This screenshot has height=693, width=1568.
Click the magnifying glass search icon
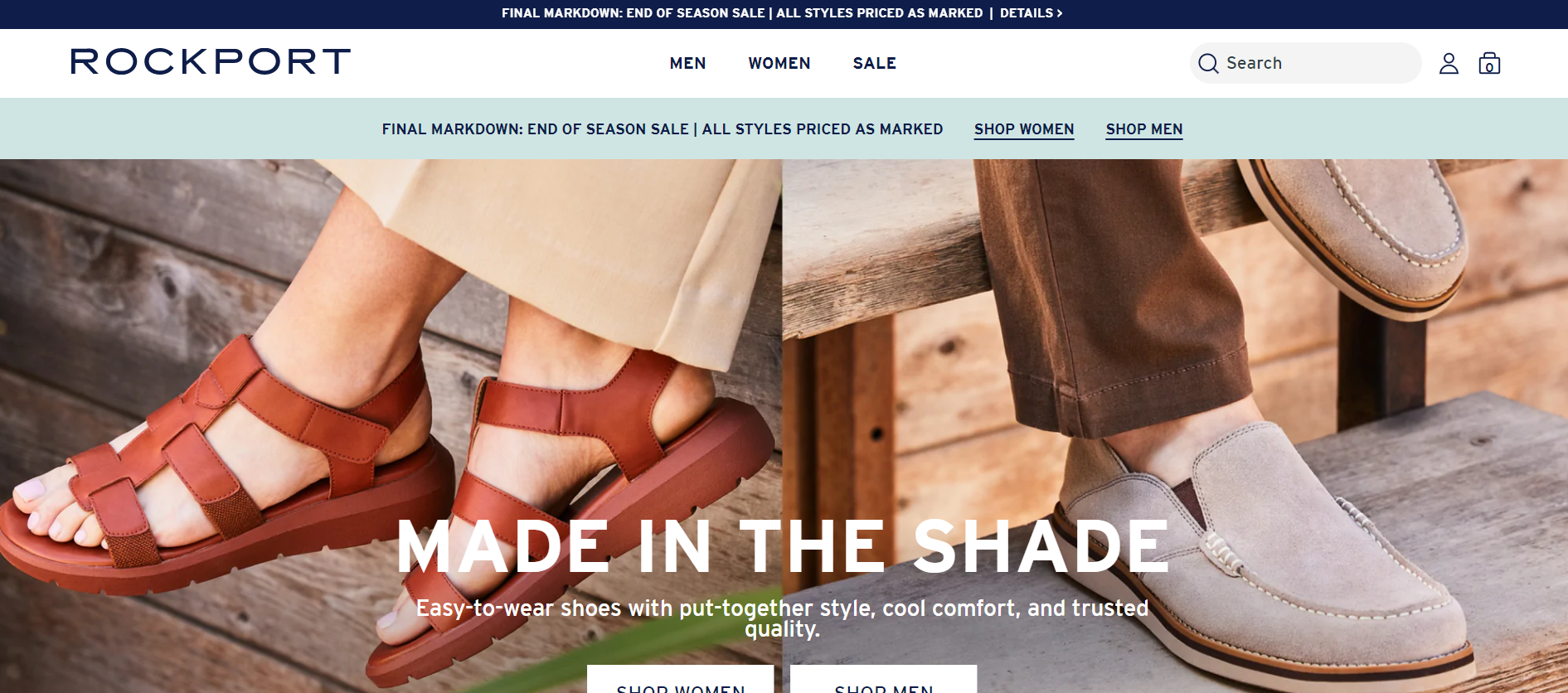1208,64
